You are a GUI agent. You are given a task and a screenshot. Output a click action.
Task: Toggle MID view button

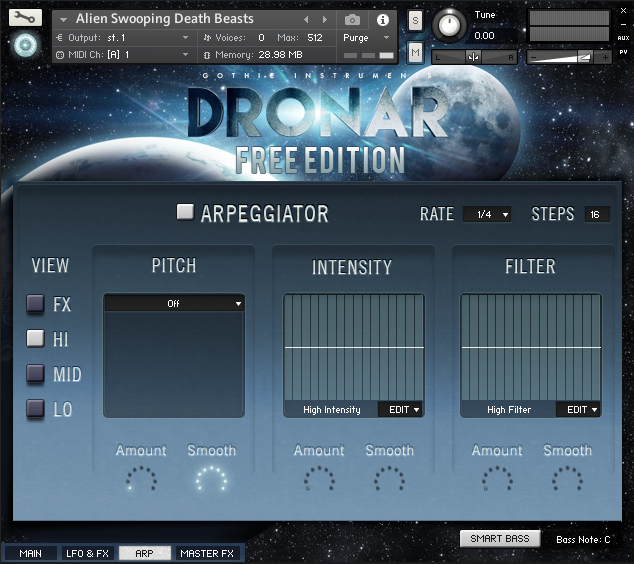coord(36,373)
